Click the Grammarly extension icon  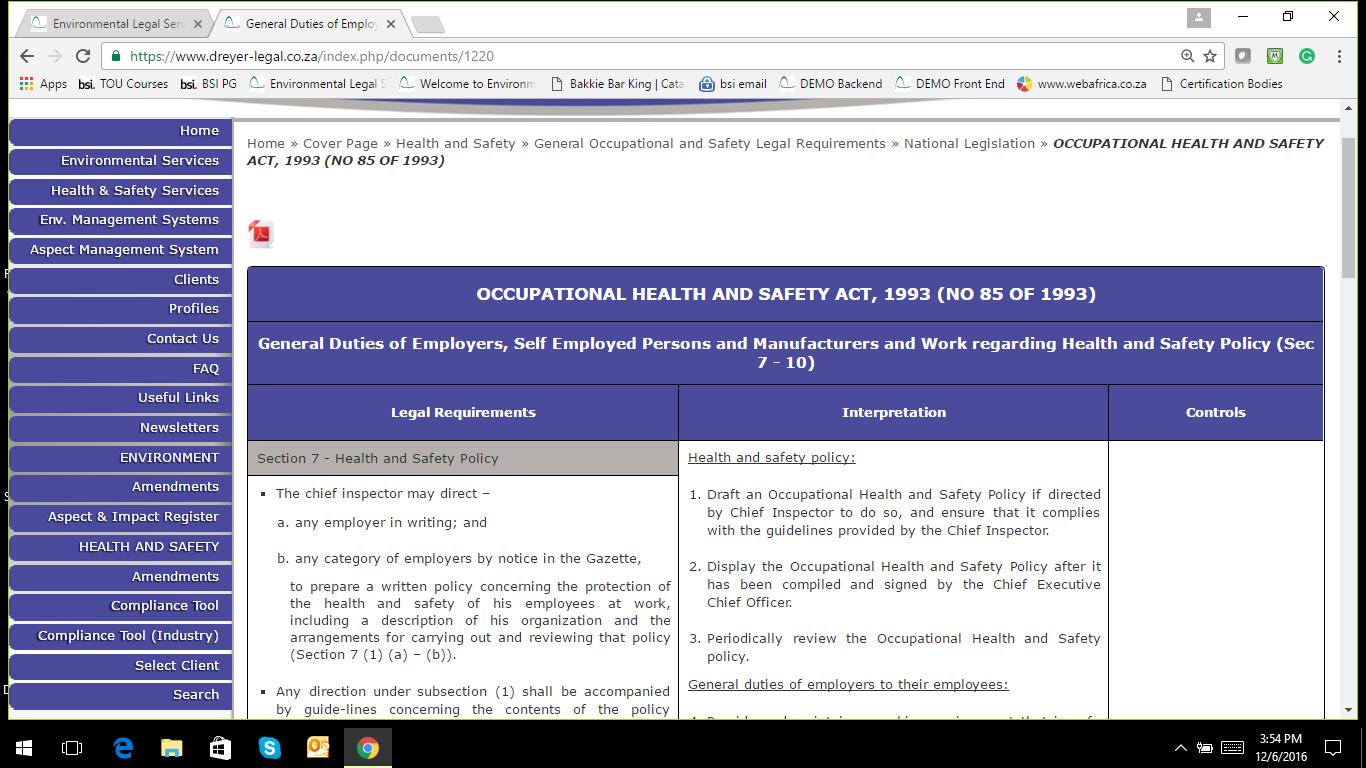[1305, 57]
